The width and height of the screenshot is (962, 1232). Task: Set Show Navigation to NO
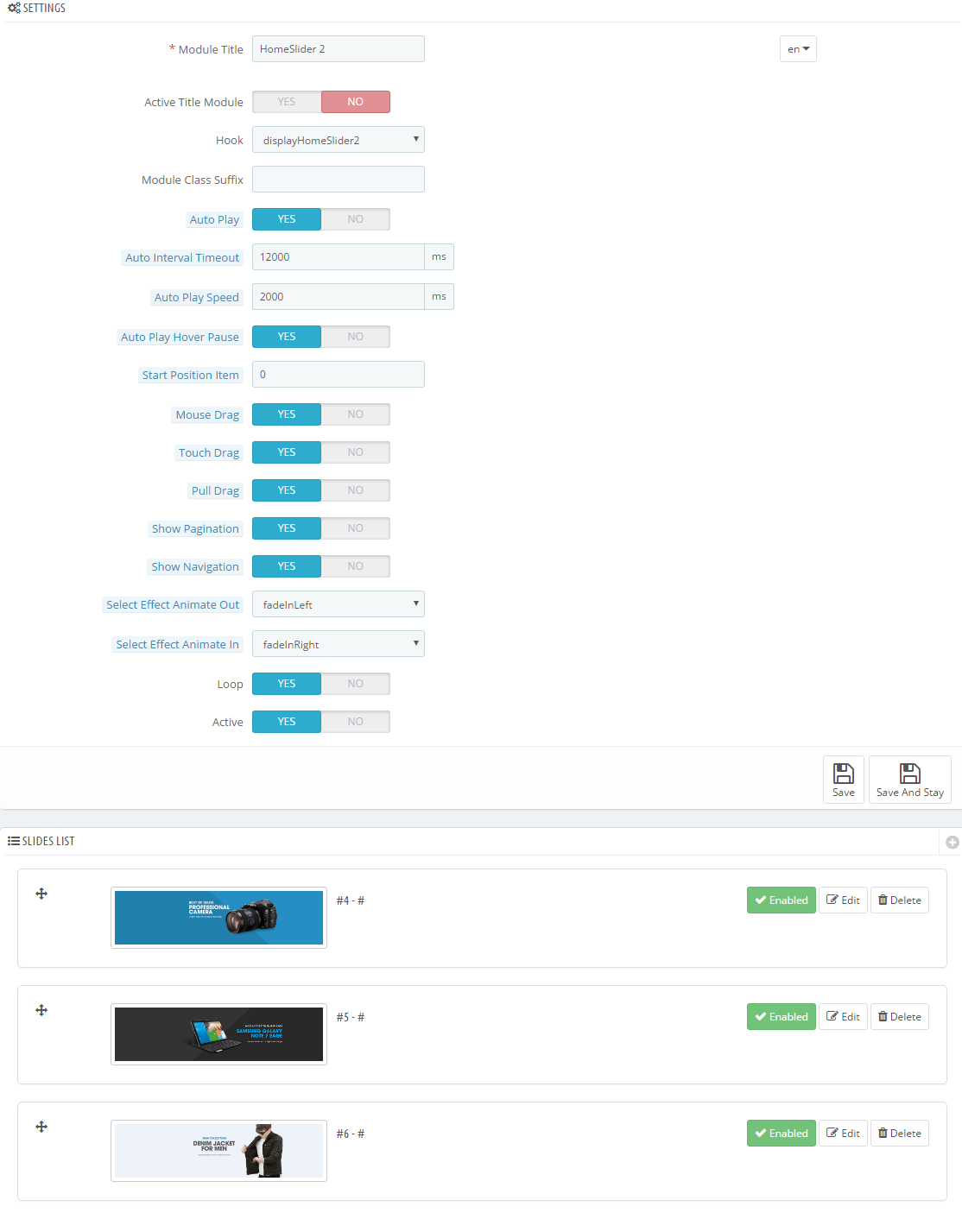coord(356,566)
